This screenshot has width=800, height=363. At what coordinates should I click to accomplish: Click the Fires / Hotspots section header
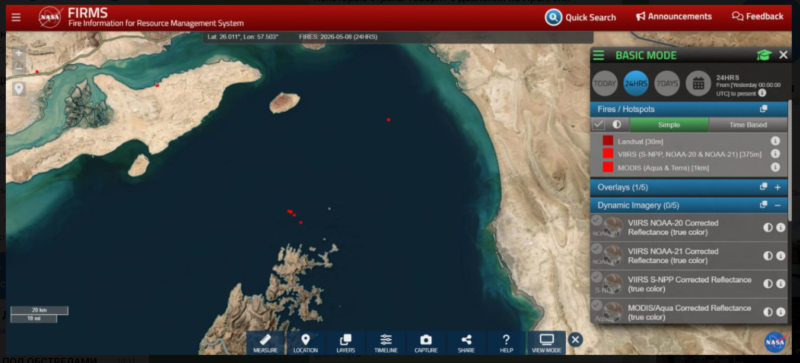click(x=689, y=109)
